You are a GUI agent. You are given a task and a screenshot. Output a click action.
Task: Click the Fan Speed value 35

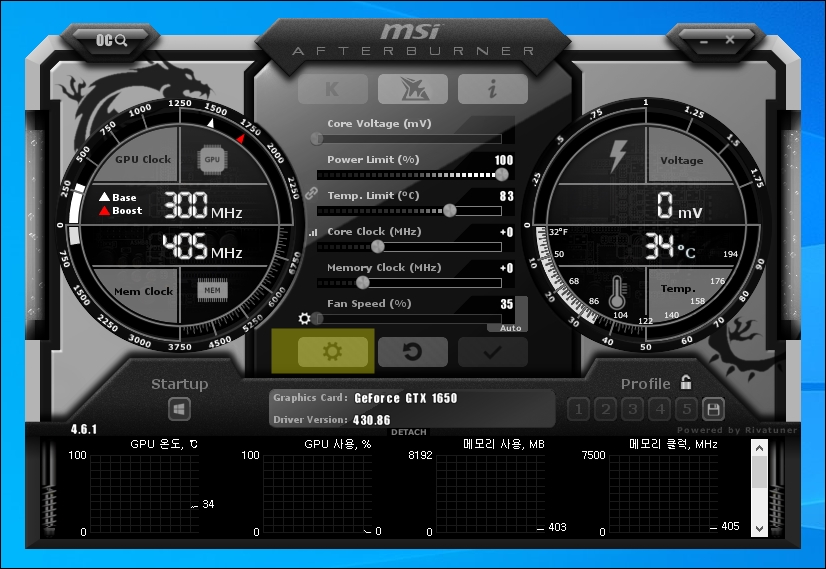(x=506, y=304)
